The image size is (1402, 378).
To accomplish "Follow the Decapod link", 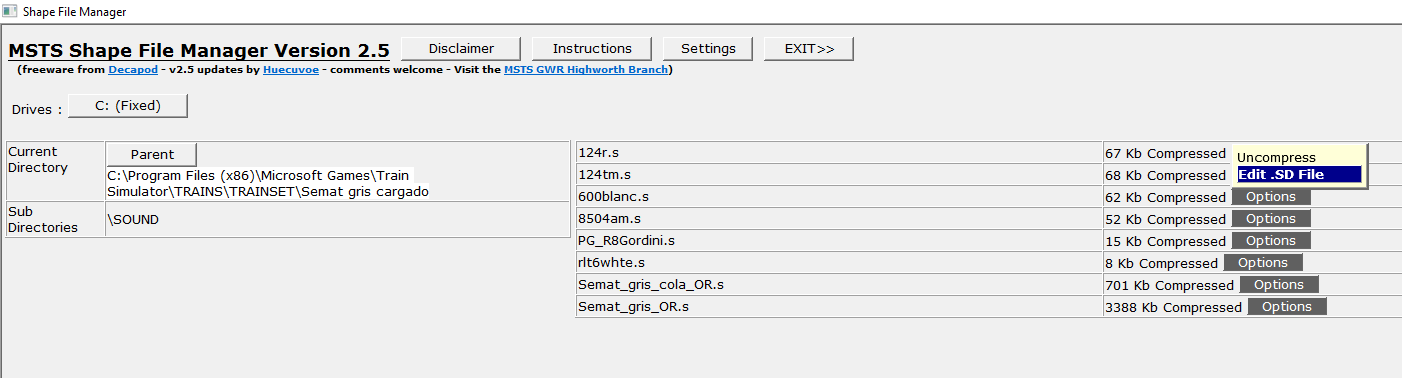I will coord(133,70).
